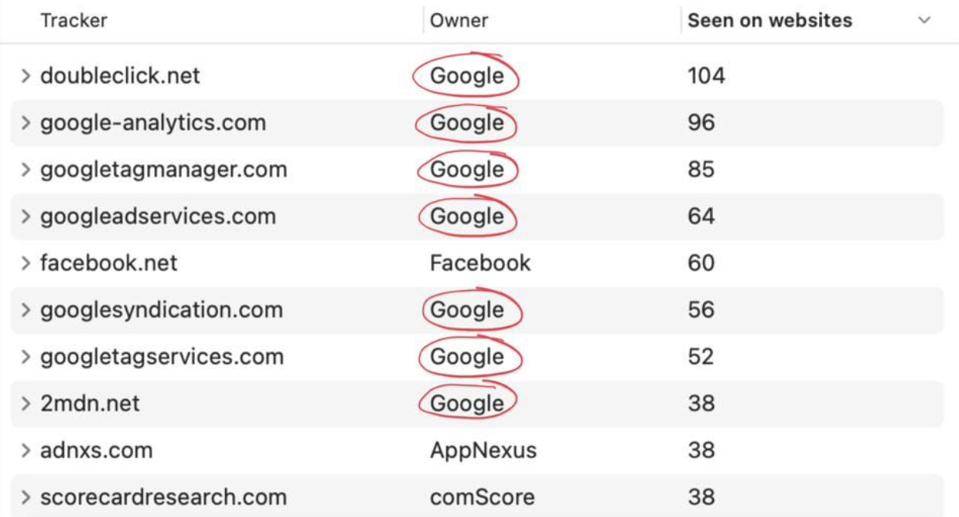959x517 pixels.
Task: Toggle sort order arrow on Seen on websites
Action: [924, 20]
